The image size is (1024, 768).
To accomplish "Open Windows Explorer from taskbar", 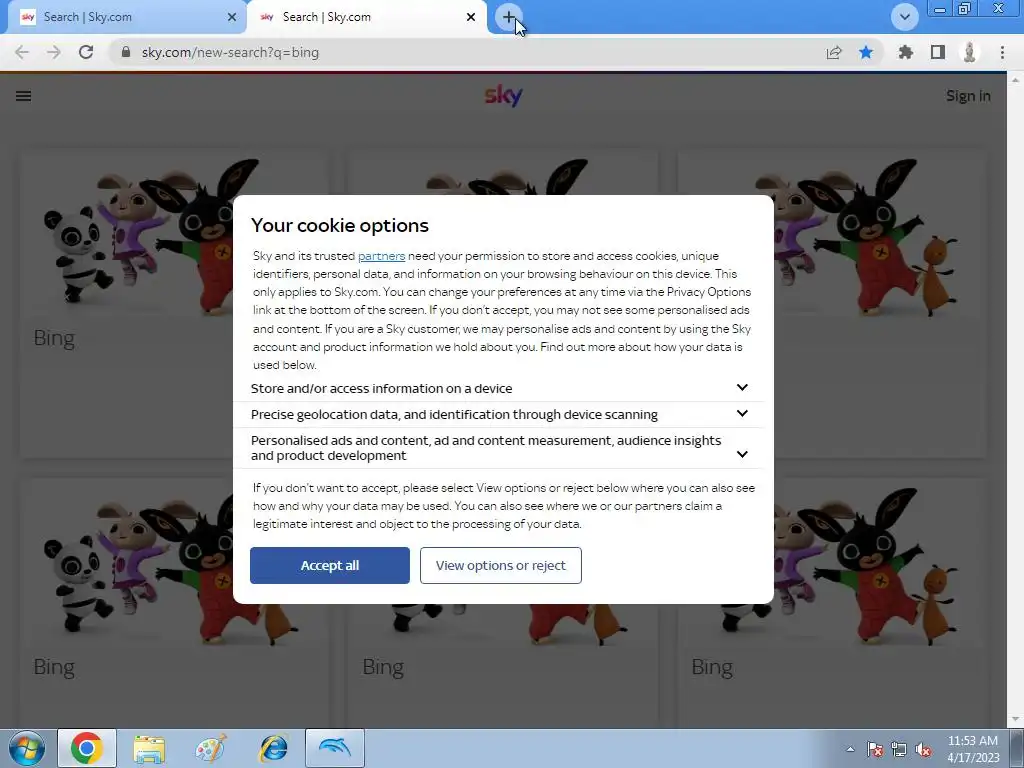I will coord(150,748).
